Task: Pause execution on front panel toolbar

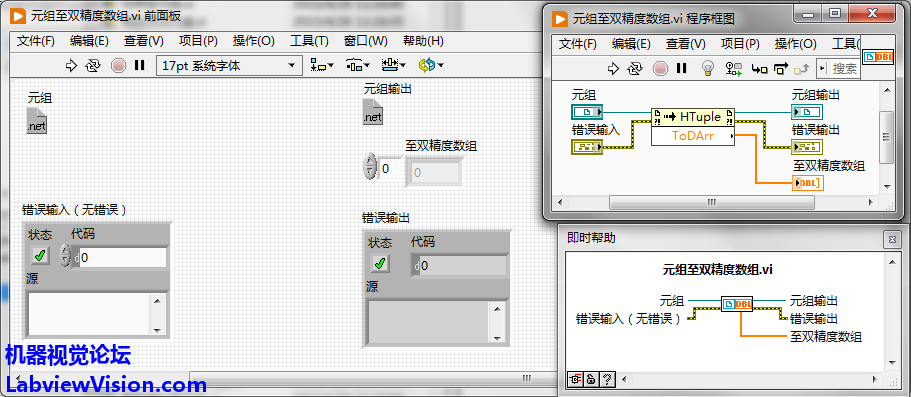Action: (139, 66)
